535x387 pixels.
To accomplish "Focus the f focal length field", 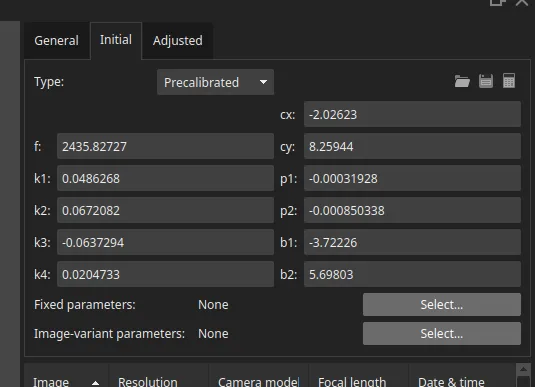I will pos(165,146).
